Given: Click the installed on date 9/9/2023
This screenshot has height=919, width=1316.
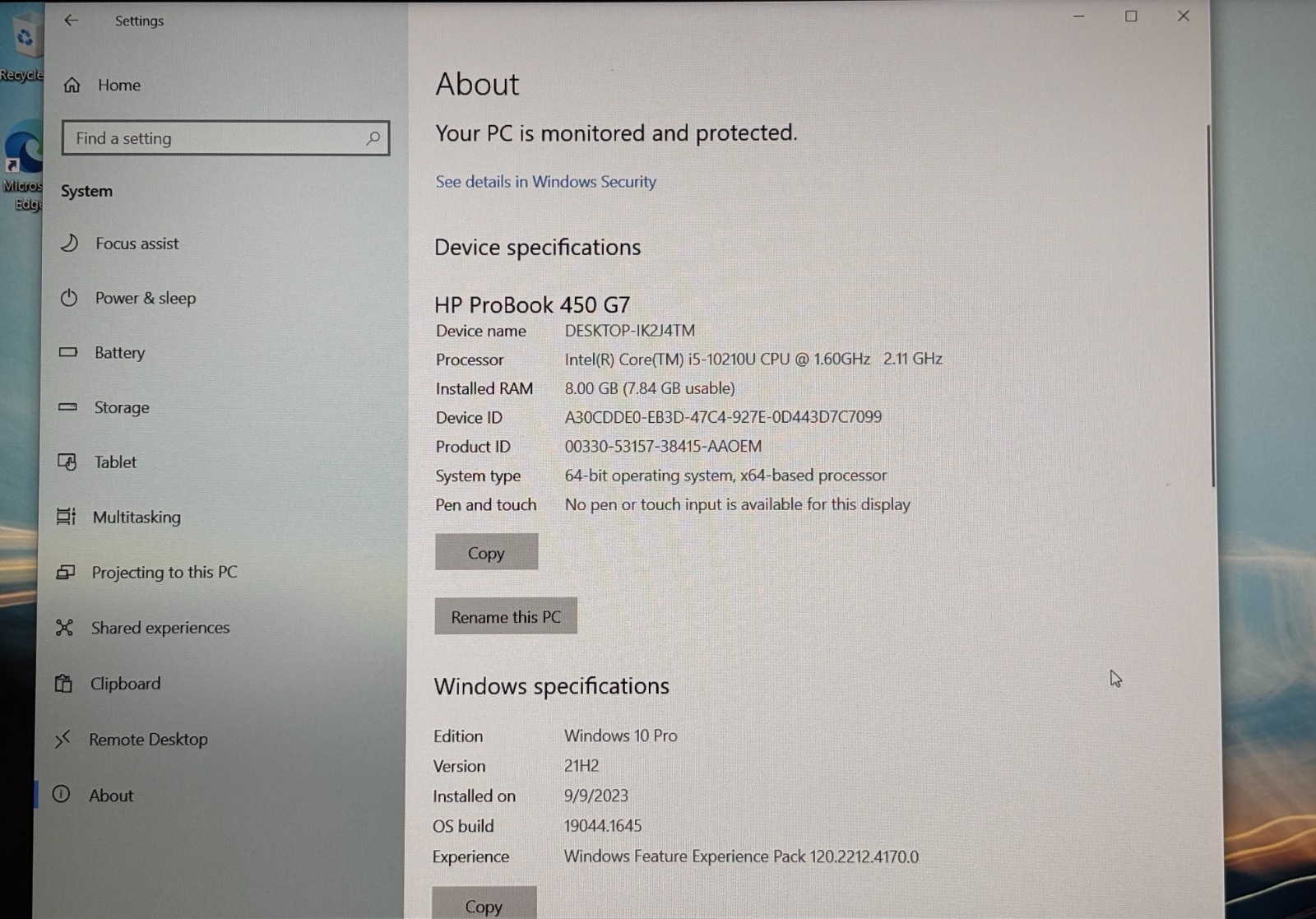Looking at the screenshot, I should [x=595, y=796].
